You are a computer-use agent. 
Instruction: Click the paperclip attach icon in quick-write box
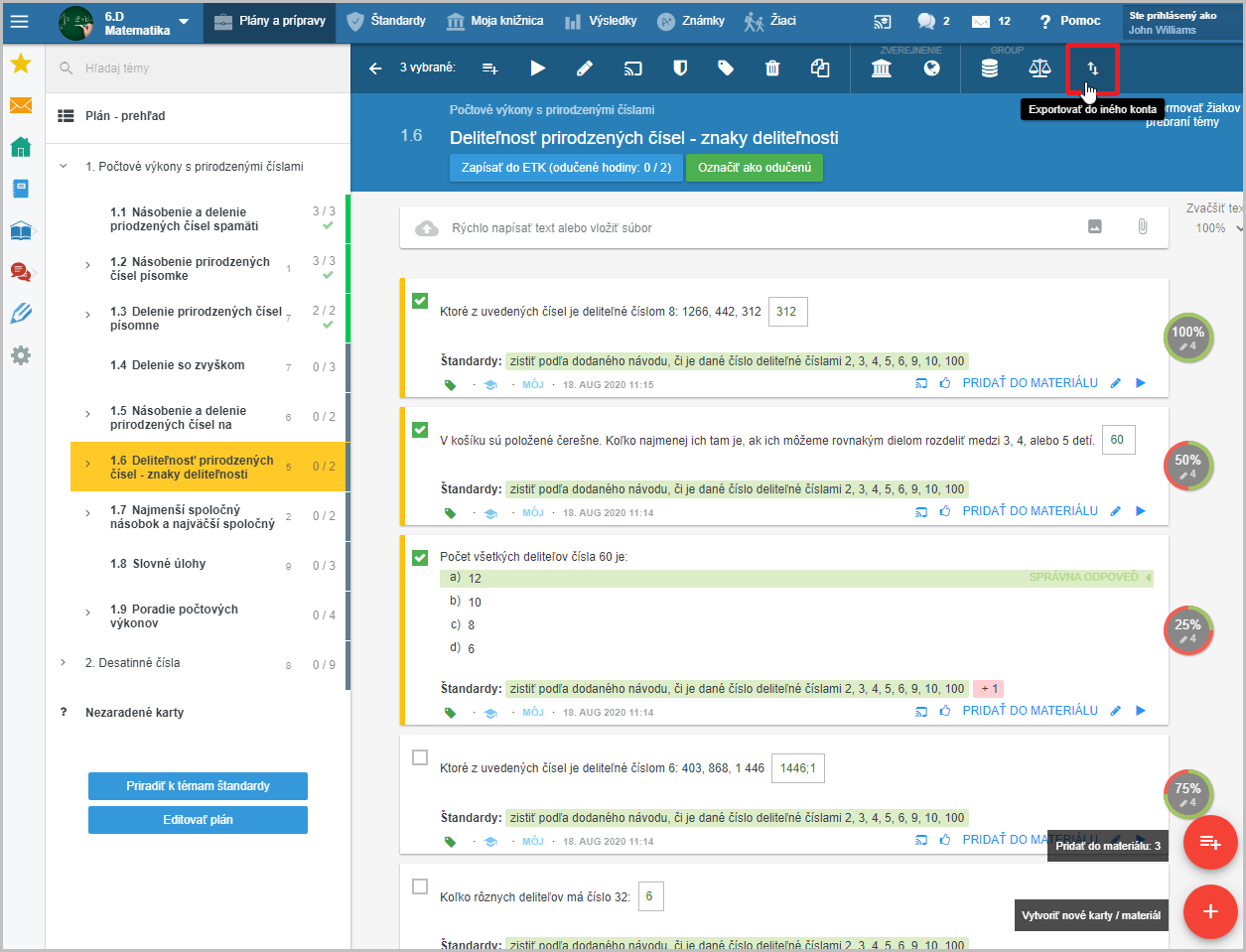point(1143,227)
